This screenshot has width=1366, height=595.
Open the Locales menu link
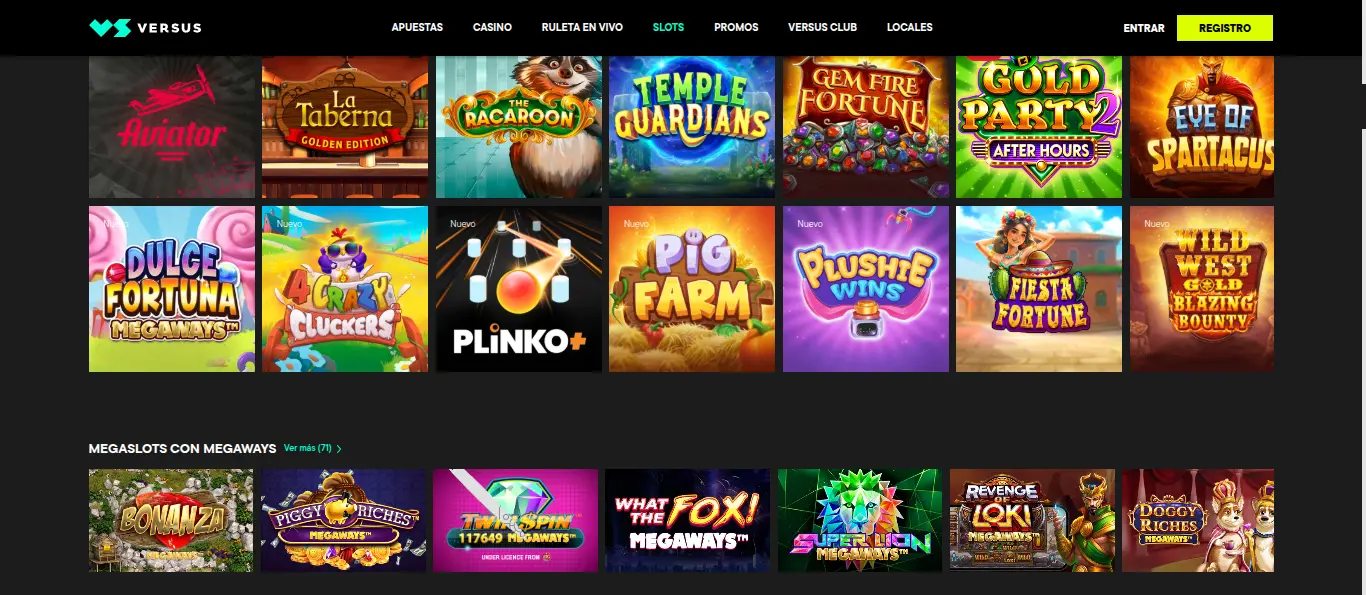coord(910,27)
